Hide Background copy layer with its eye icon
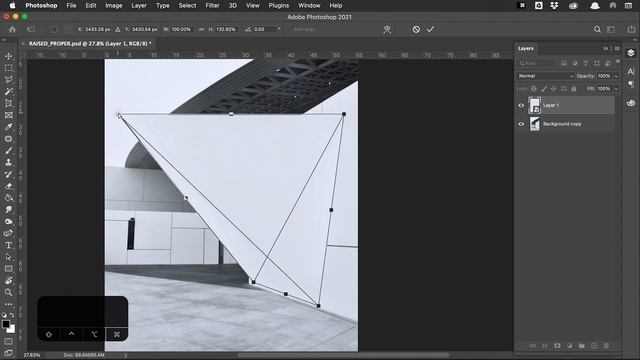The width and height of the screenshot is (640, 360). pyautogui.click(x=521, y=124)
